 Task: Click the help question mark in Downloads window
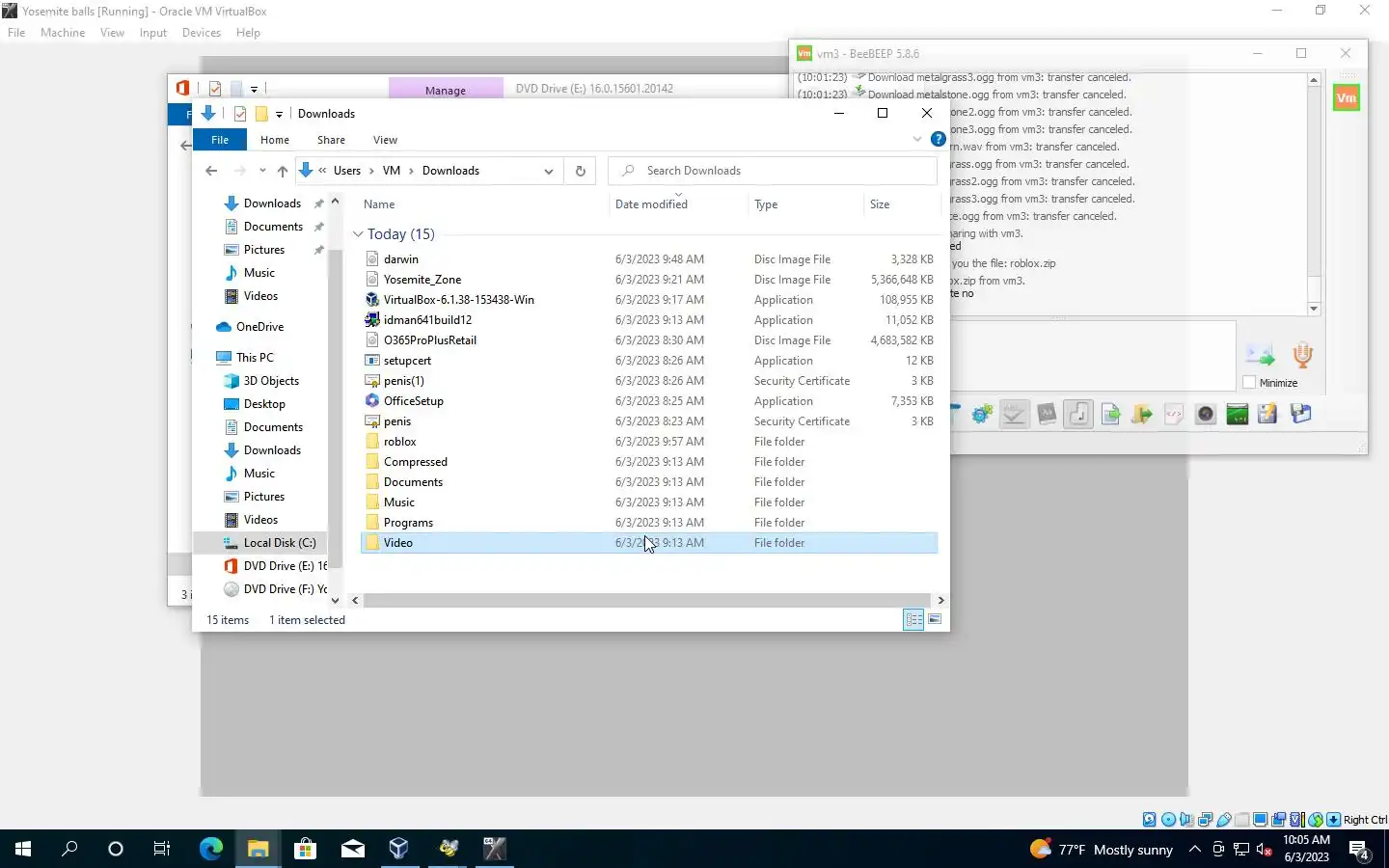tap(938, 139)
